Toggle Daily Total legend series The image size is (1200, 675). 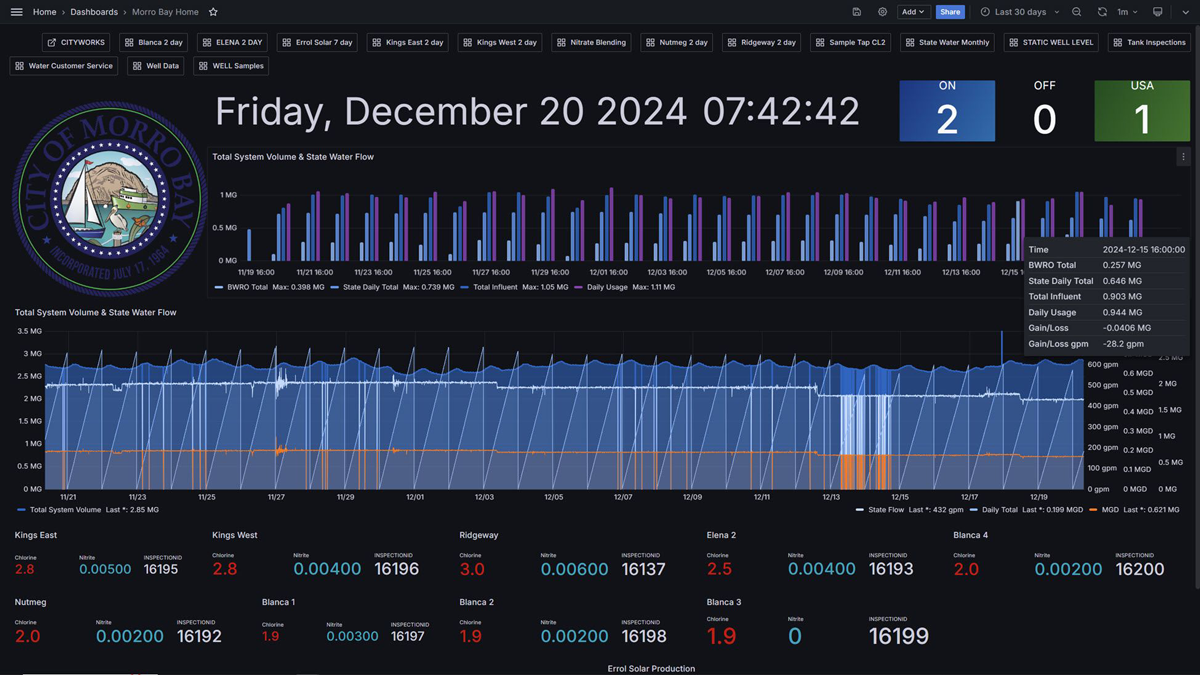coord(1000,510)
